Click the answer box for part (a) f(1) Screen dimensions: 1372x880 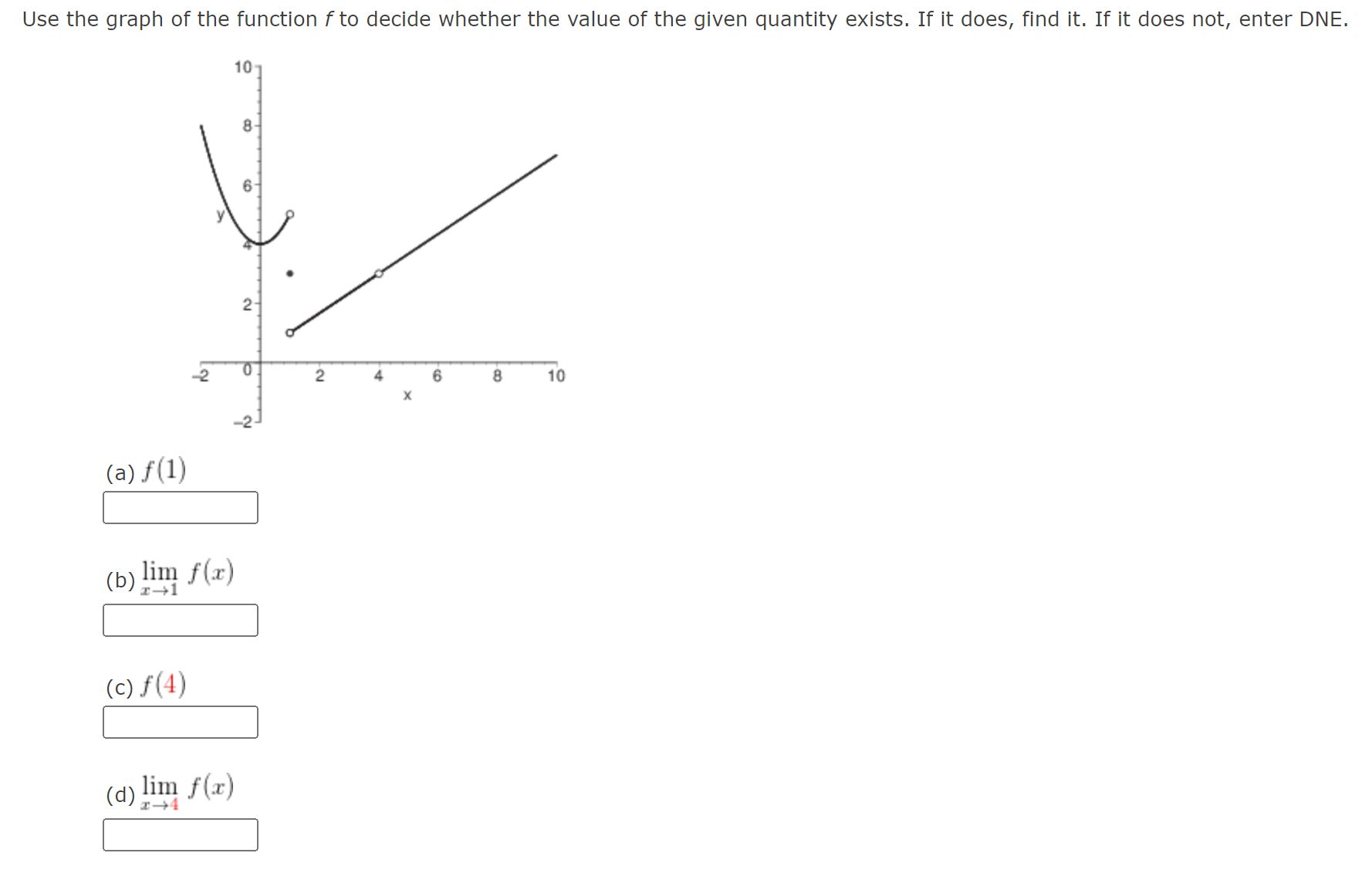[x=179, y=508]
